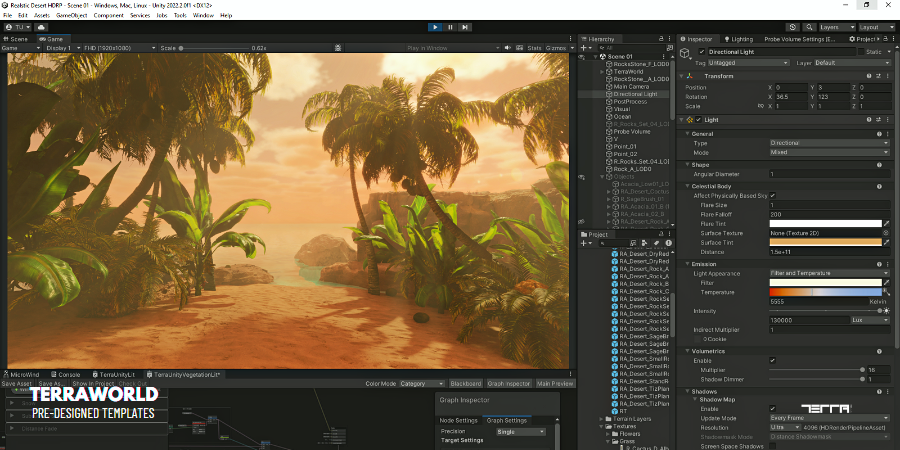Screen dimensions: 900x450
Task: Open the Surface Tint color swatch
Action: [825, 242]
